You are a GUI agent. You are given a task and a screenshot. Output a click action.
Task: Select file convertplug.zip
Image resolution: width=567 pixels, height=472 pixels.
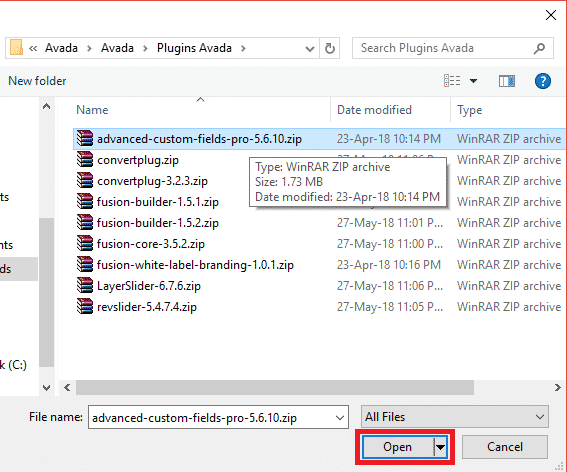[x=138, y=160]
